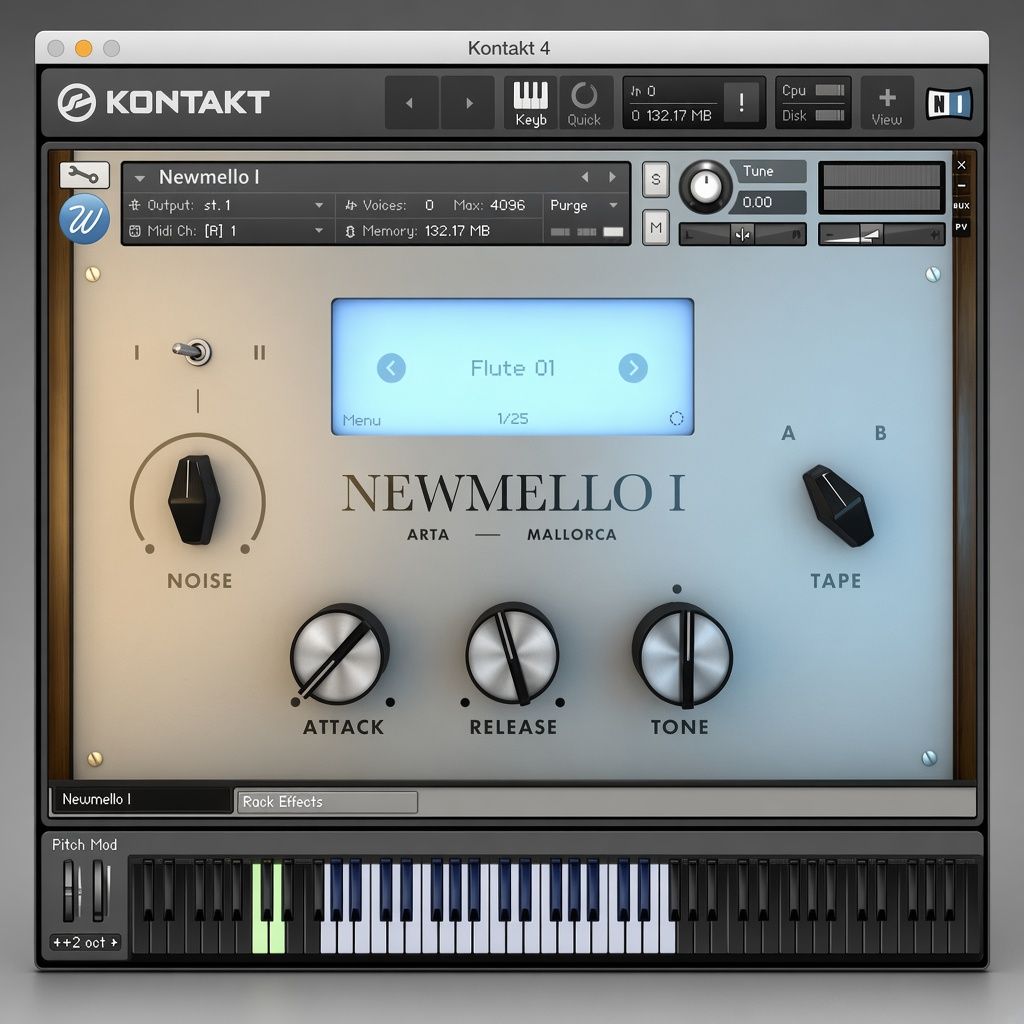This screenshot has width=1024, height=1024.
Task: Expand the Newmello I instrument name dropdown
Action: pyautogui.click(x=139, y=178)
